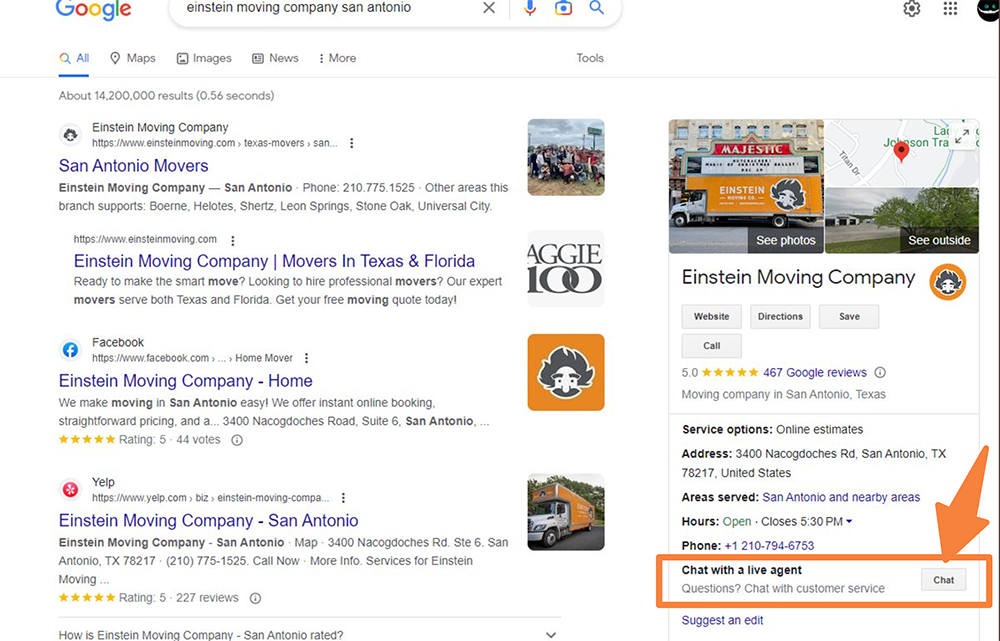Start voice search with the microphone icon
Image resolution: width=1000 pixels, height=641 pixels.
point(530,8)
